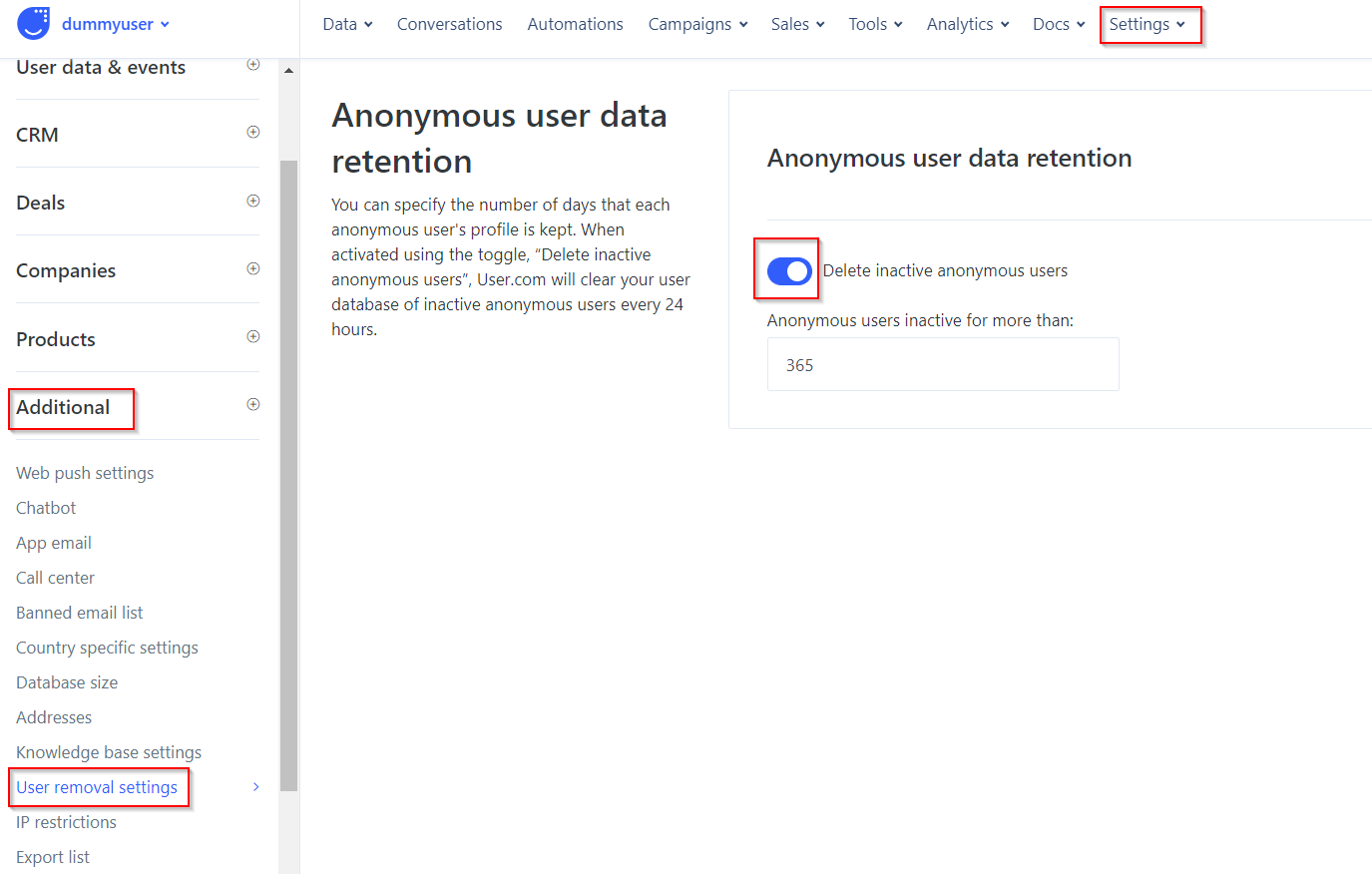Switch to the Conversations section
This screenshot has width=1372, height=874.
coord(449,23)
